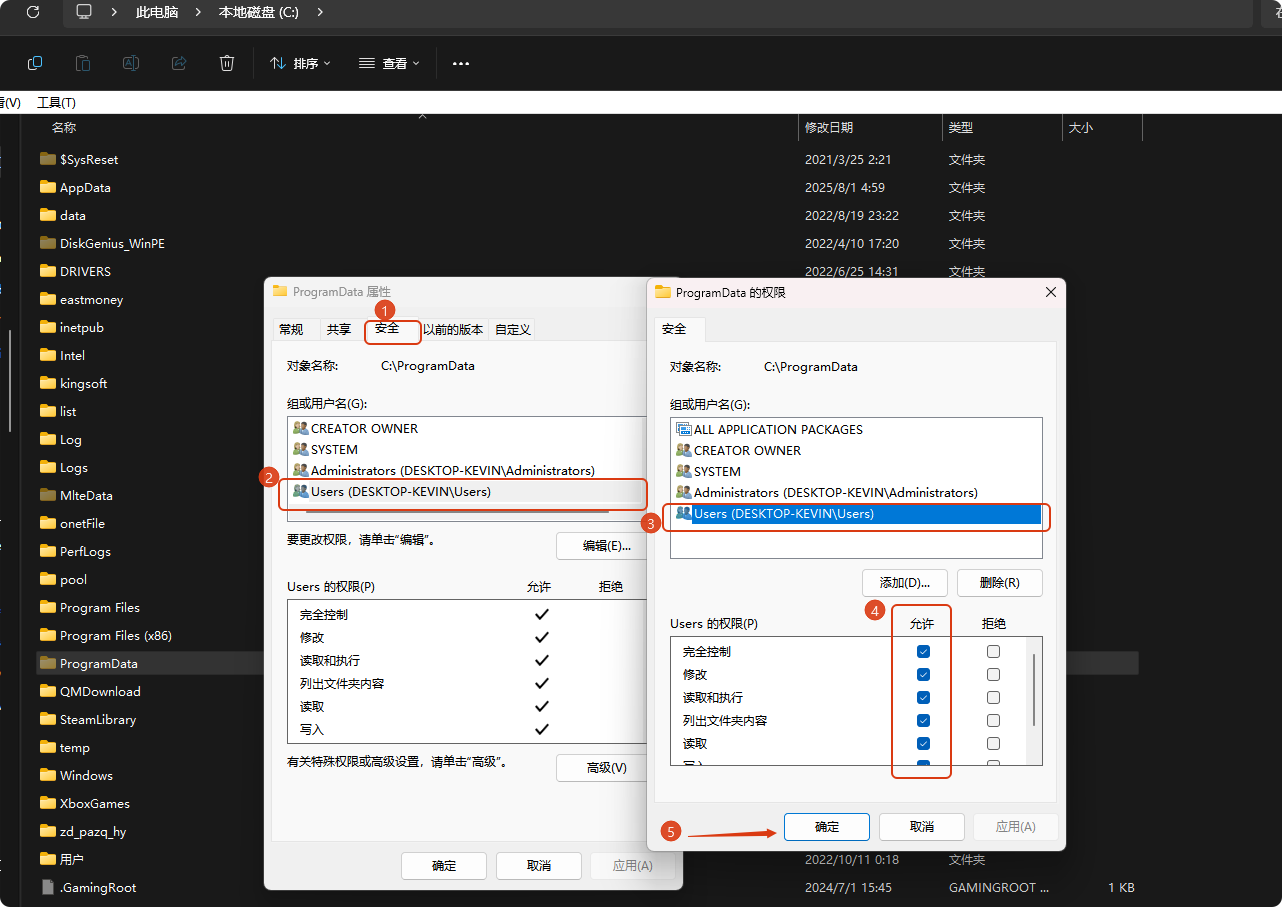Click the eastmoney folder icon
This screenshot has height=907, width=1282.
(47, 299)
